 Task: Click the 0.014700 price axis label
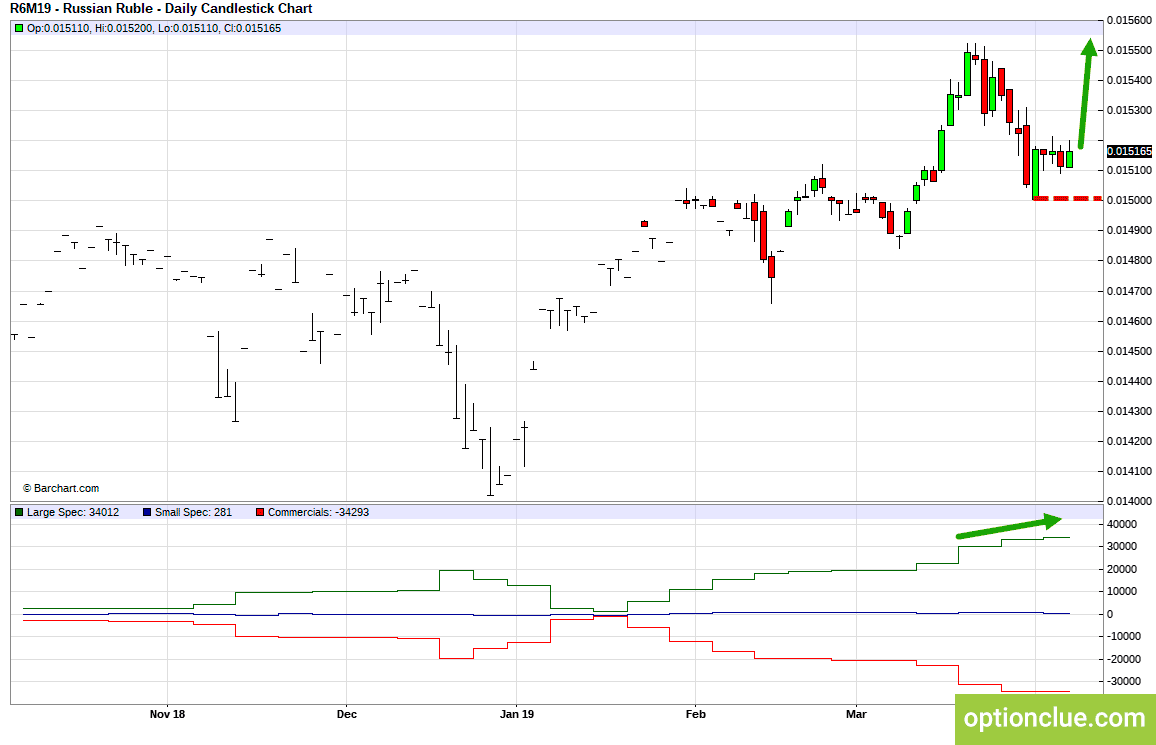pos(1129,291)
